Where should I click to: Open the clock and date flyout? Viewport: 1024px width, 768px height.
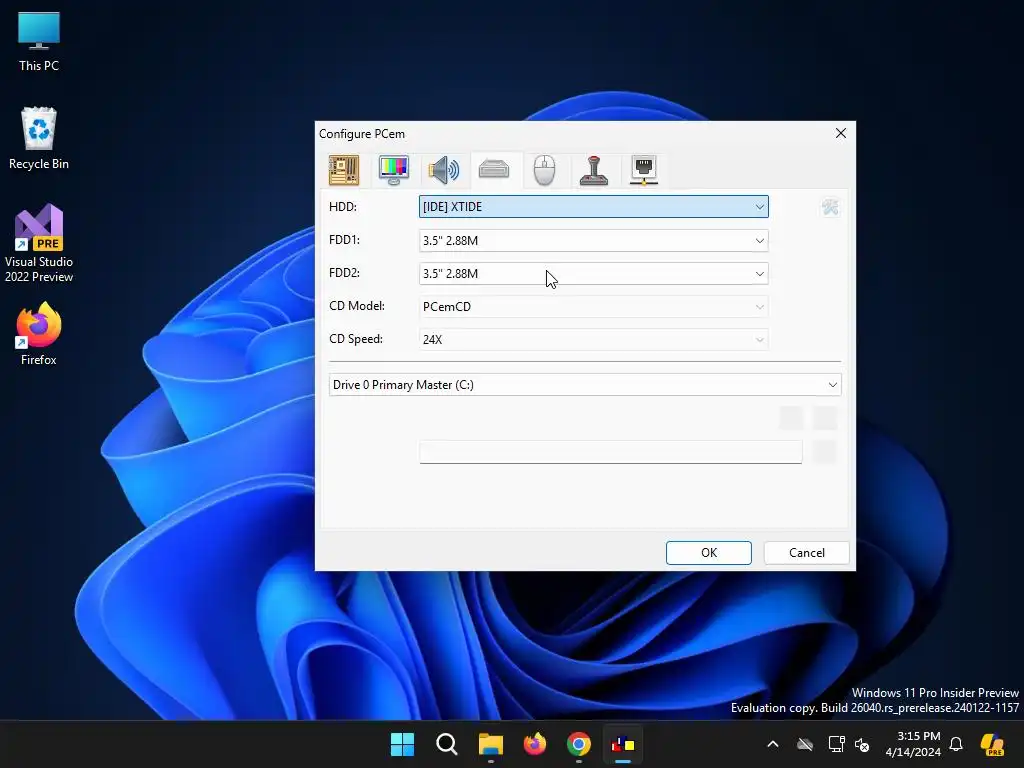click(x=912, y=744)
